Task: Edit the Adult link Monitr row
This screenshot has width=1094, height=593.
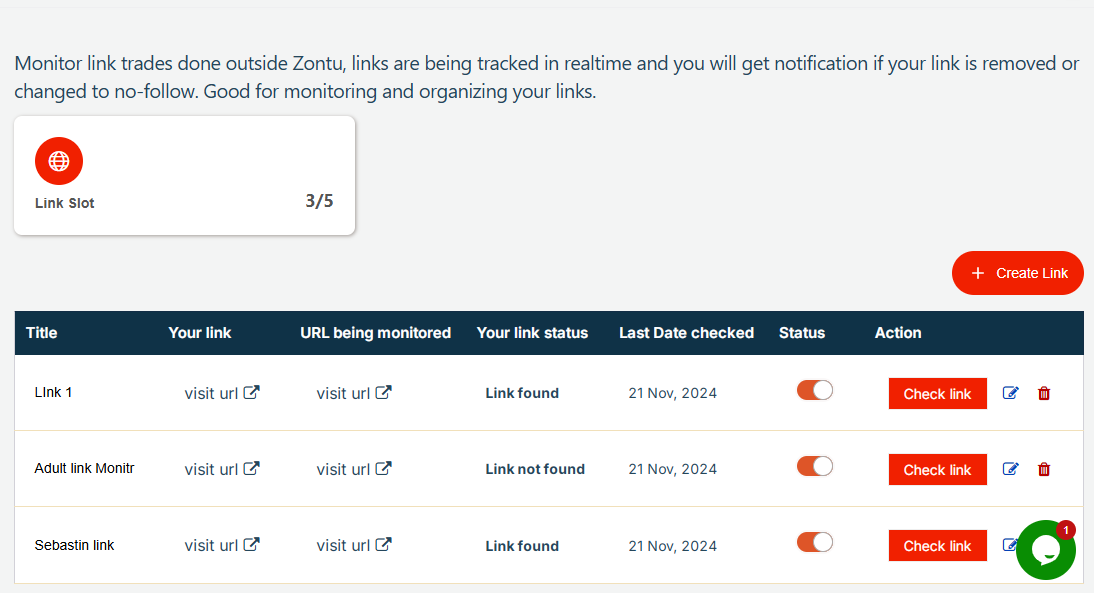Action: point(1011,469)
